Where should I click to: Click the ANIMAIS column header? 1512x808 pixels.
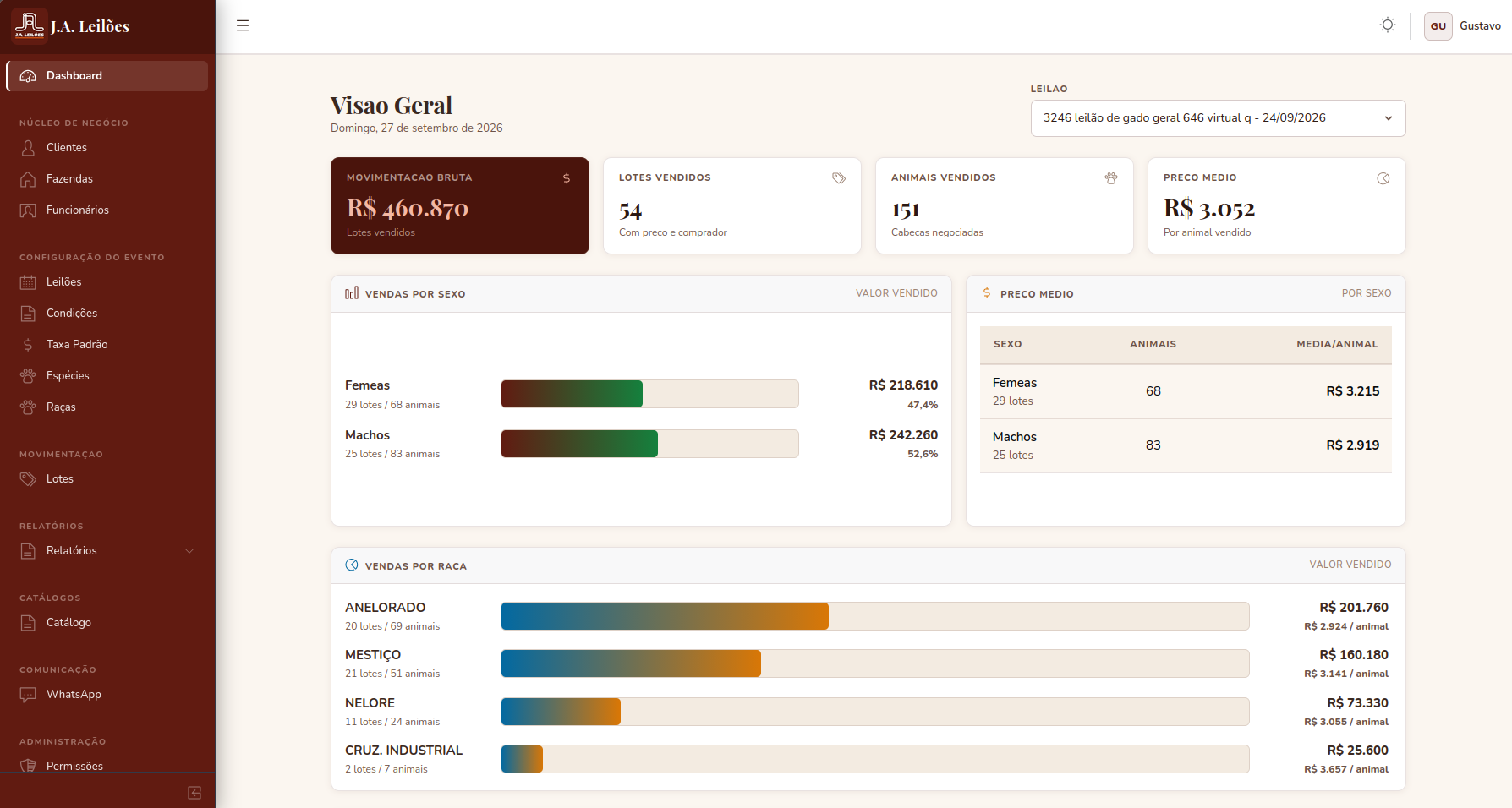[1153, 344]
